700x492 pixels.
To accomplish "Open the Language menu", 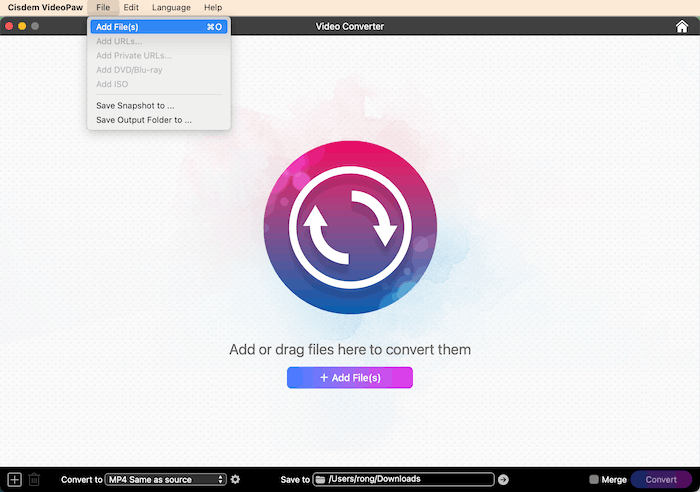I will pyautogui.click(x=171, y=7).
